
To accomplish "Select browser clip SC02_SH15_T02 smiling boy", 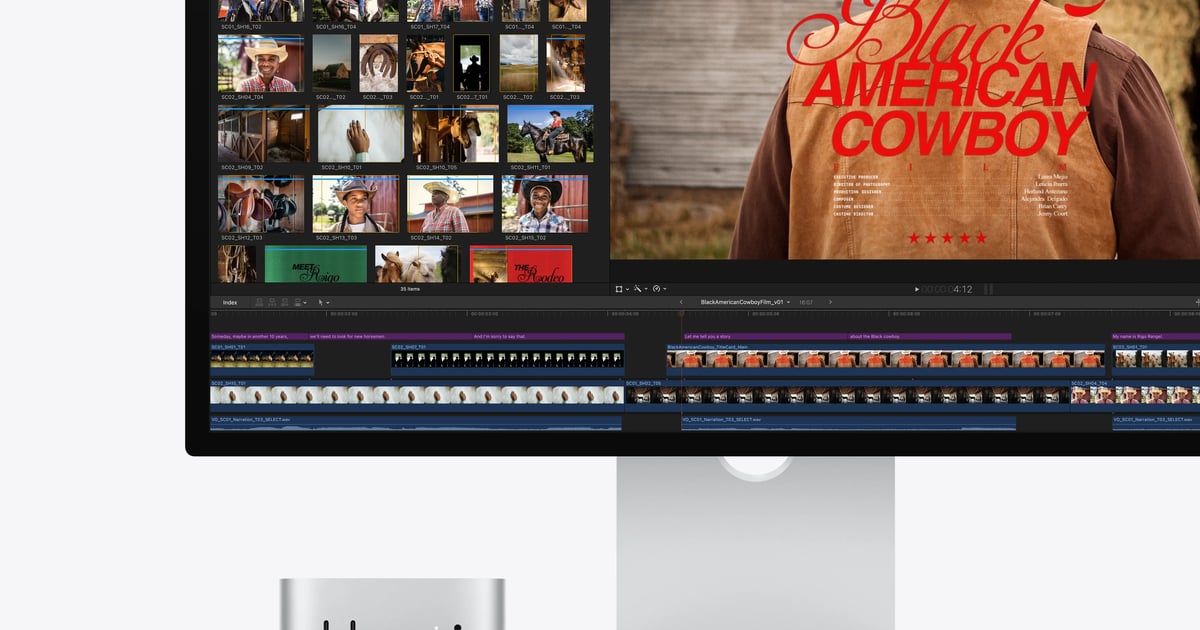I will (545, 204).
